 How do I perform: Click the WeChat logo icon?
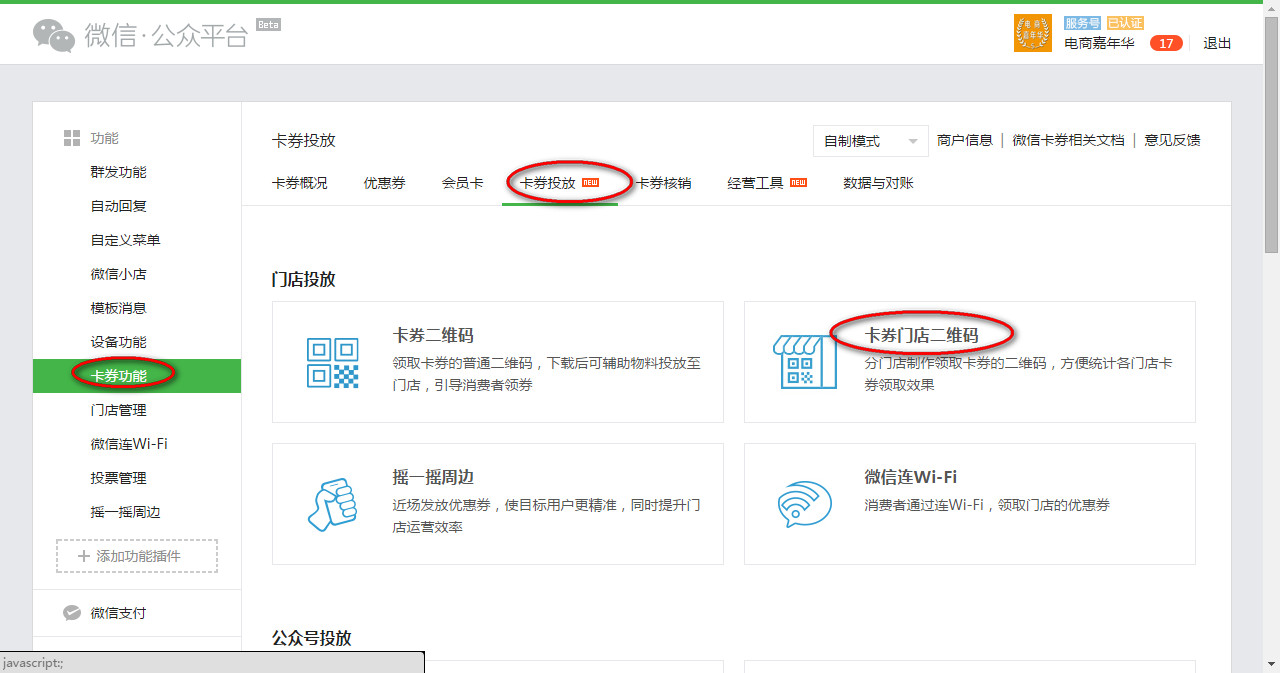click(54, 35)
